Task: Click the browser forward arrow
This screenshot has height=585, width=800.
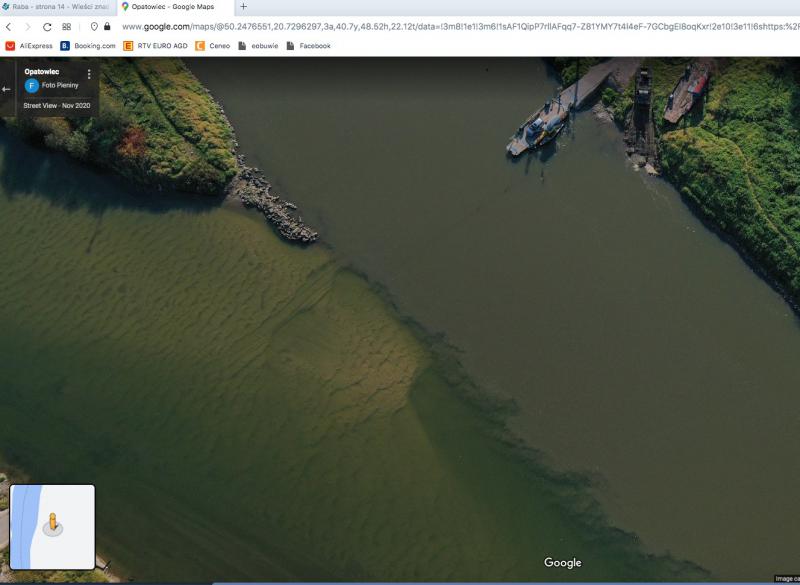Action: [x=27, y=27]
